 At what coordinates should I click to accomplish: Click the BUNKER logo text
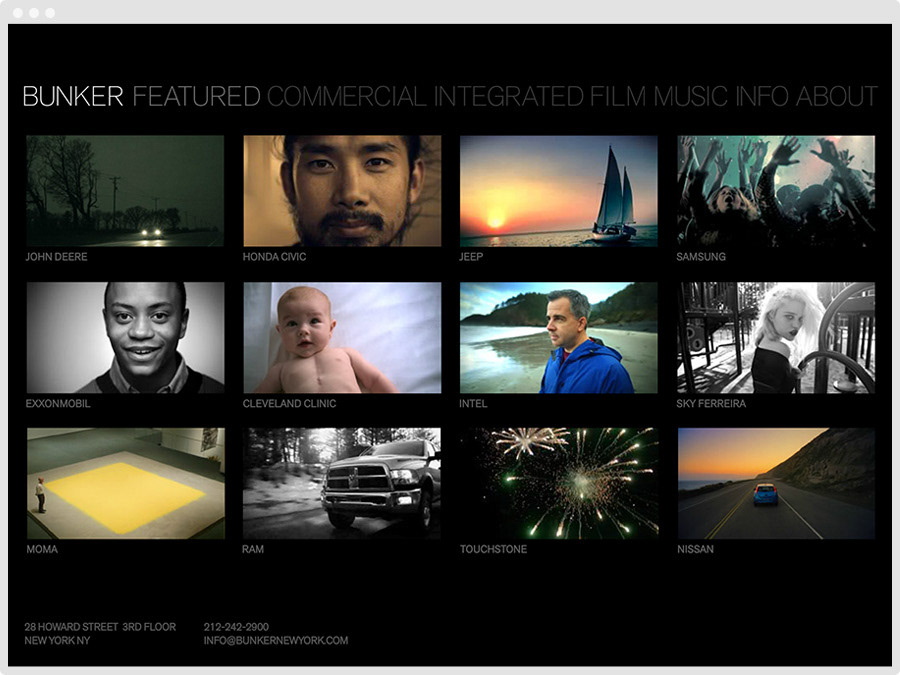(x=73, y=96)
